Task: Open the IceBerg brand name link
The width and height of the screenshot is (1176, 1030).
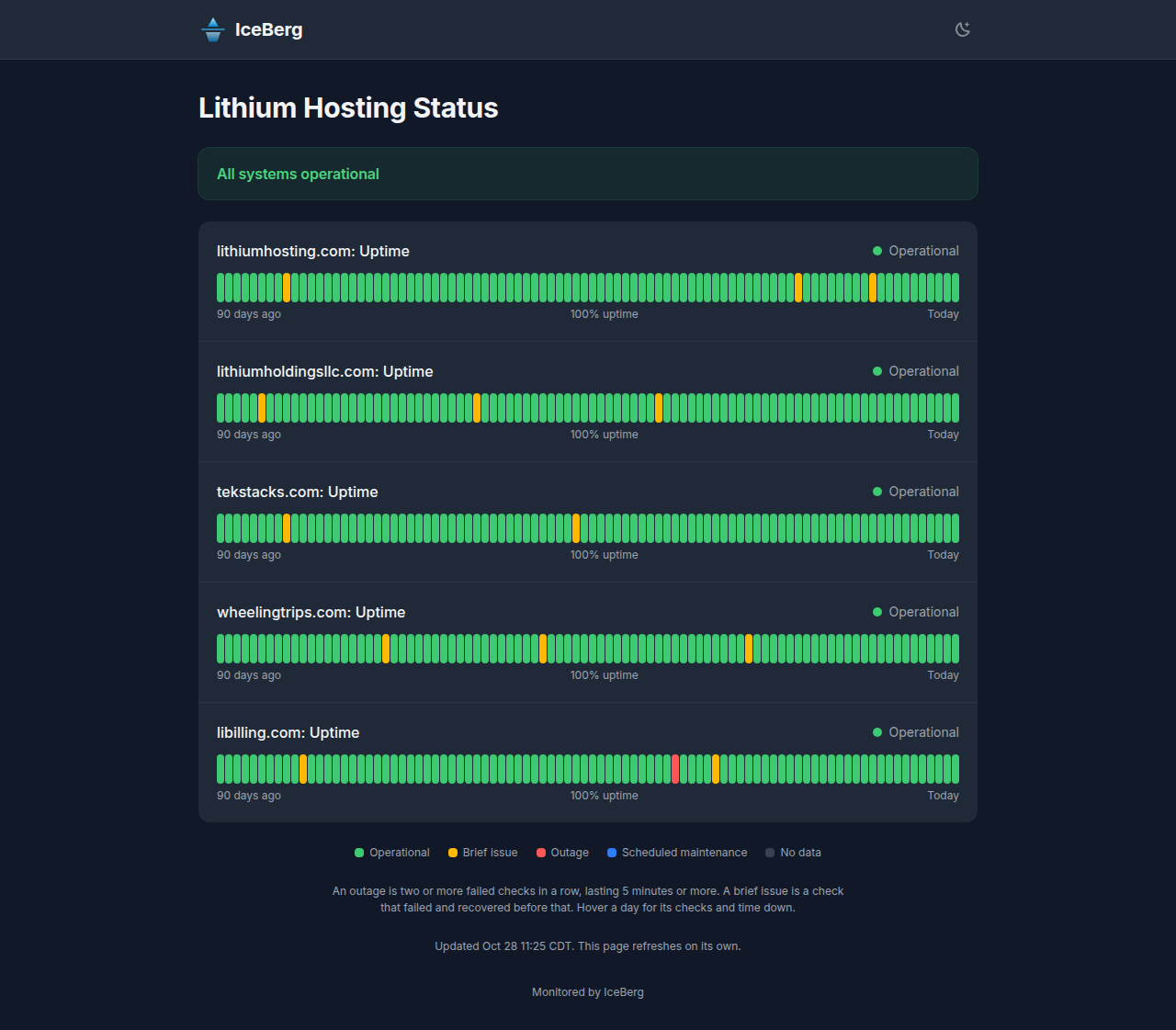Action: click(x=268, y=29)
